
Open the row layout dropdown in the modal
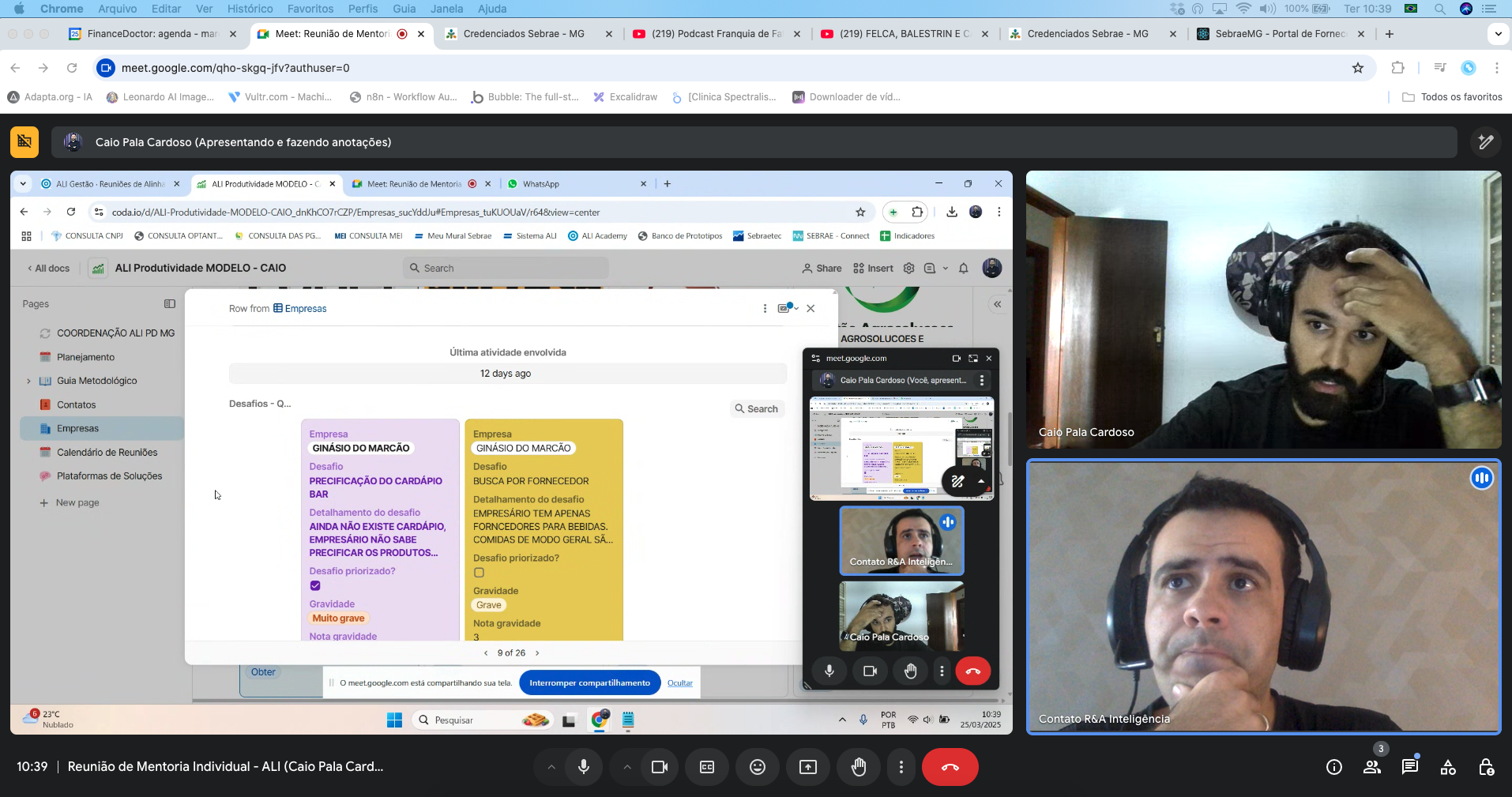(788, 308)
